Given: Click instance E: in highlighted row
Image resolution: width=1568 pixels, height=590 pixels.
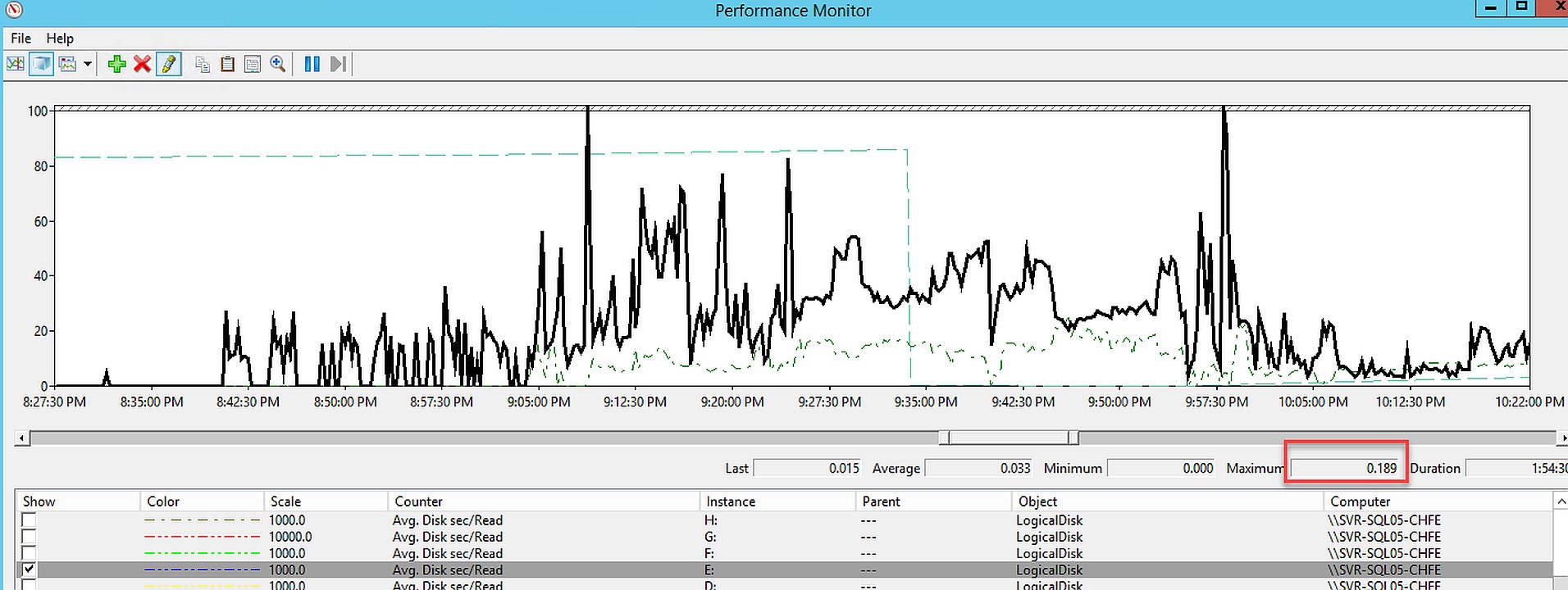Looking at the screenshot, I should 709,570.
